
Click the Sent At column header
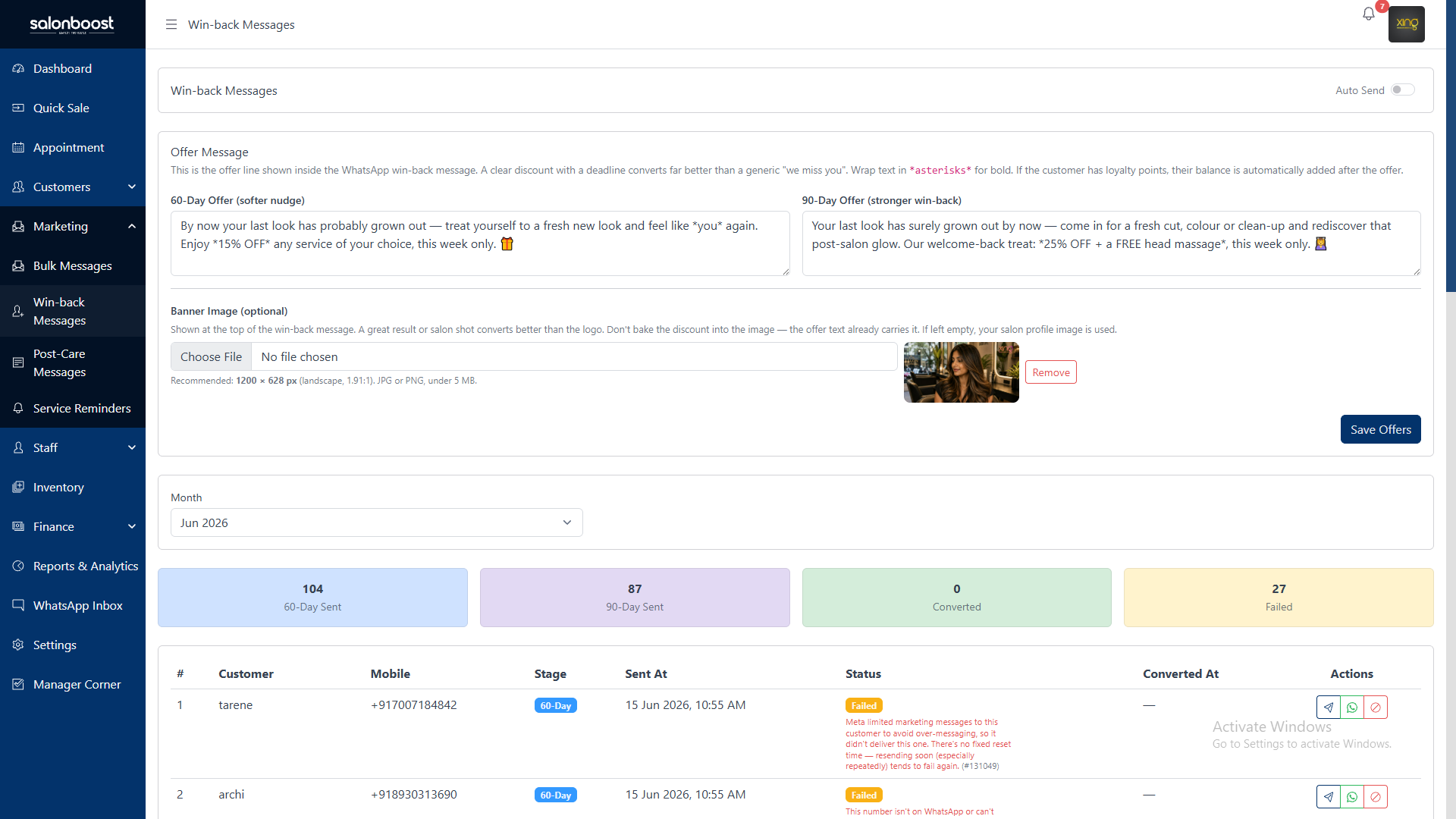[646, 673]
